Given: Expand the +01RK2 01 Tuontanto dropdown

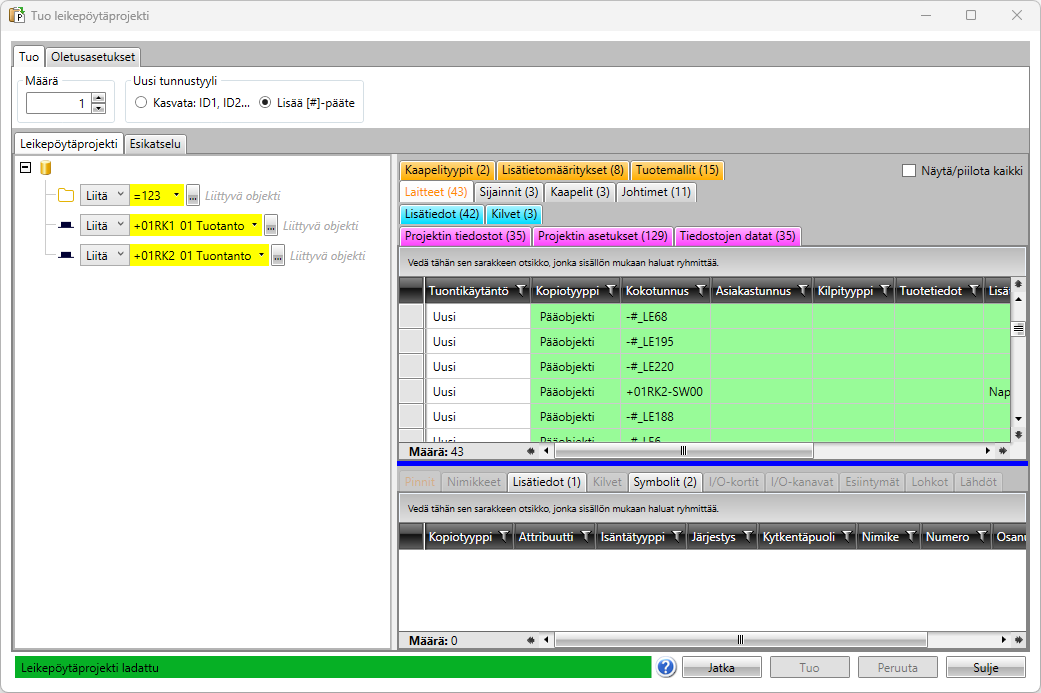Looking at the screenshot, I should click(261, 256).
